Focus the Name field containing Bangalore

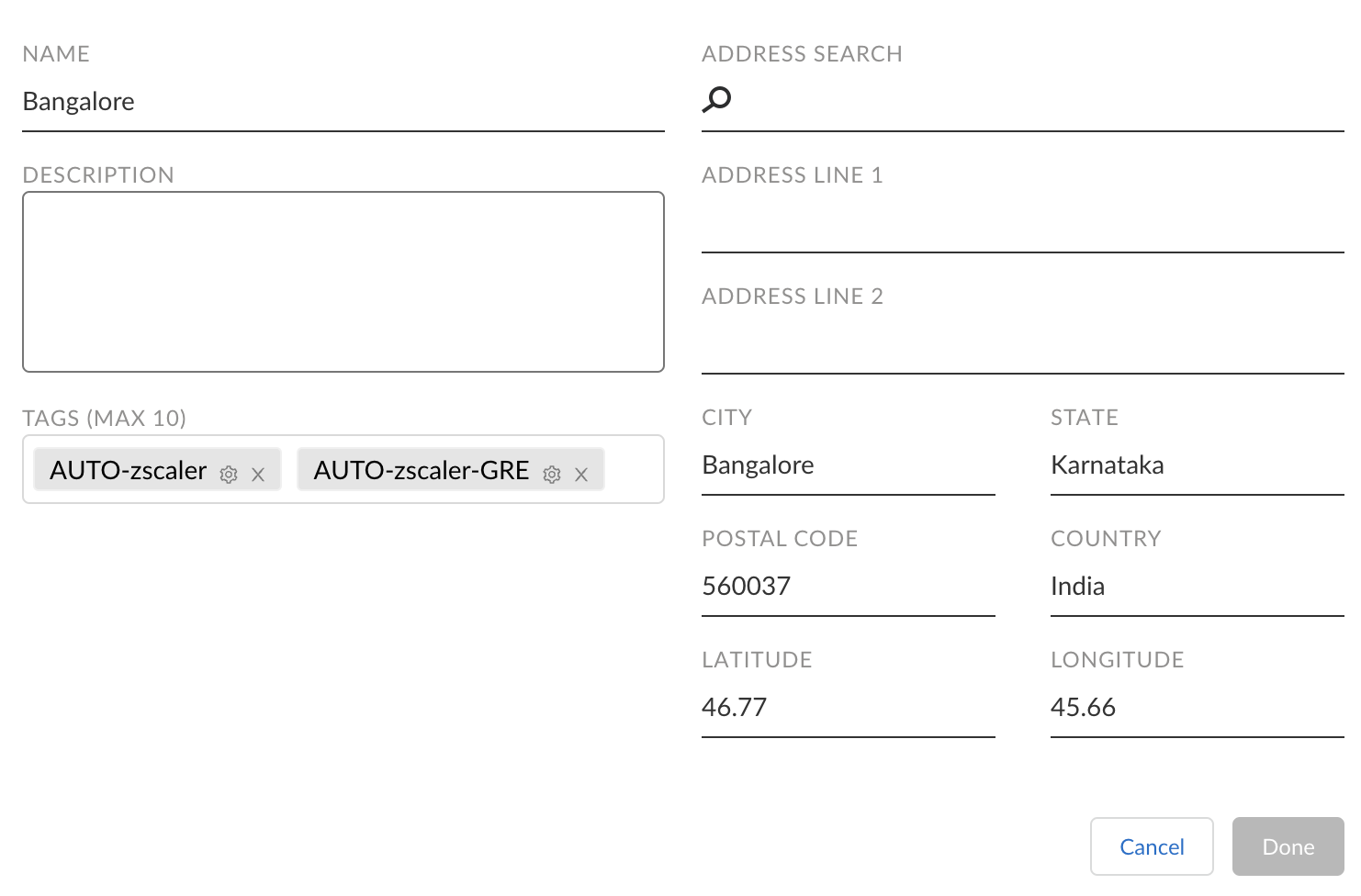click(x=343, y=102)
